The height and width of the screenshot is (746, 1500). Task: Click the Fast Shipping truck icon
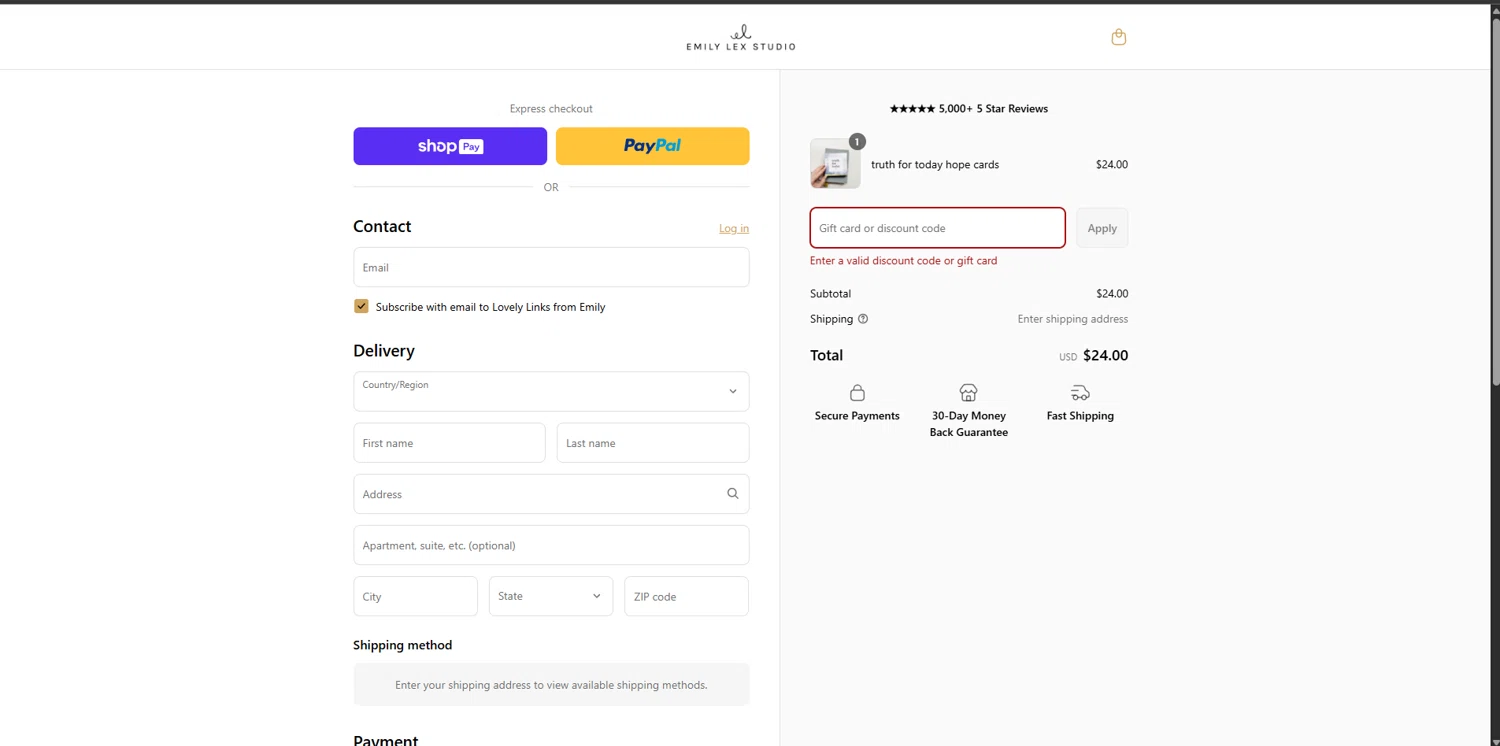pos(1080,392)
